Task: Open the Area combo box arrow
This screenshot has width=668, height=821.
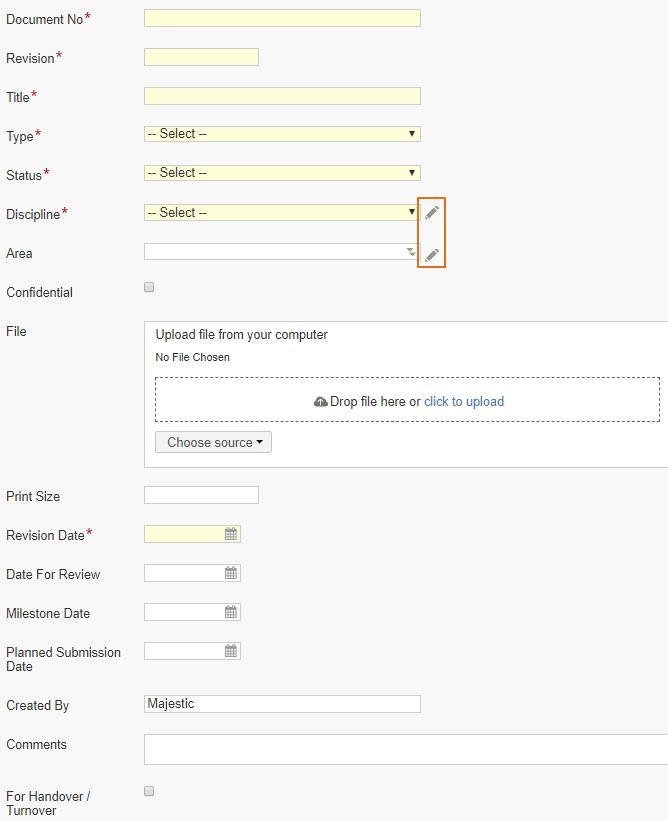Action: pos(411,252)
